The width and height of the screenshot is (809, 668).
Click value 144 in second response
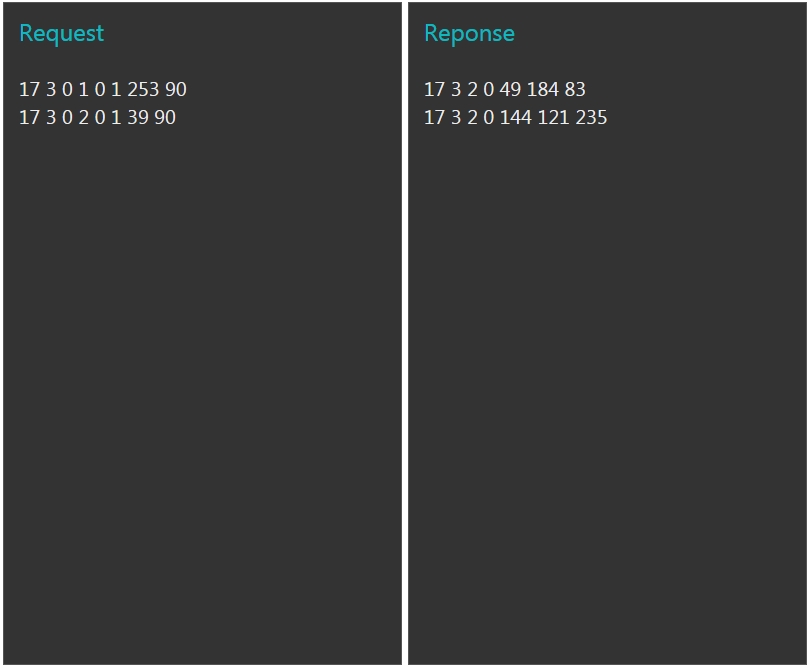coord(515,118)
